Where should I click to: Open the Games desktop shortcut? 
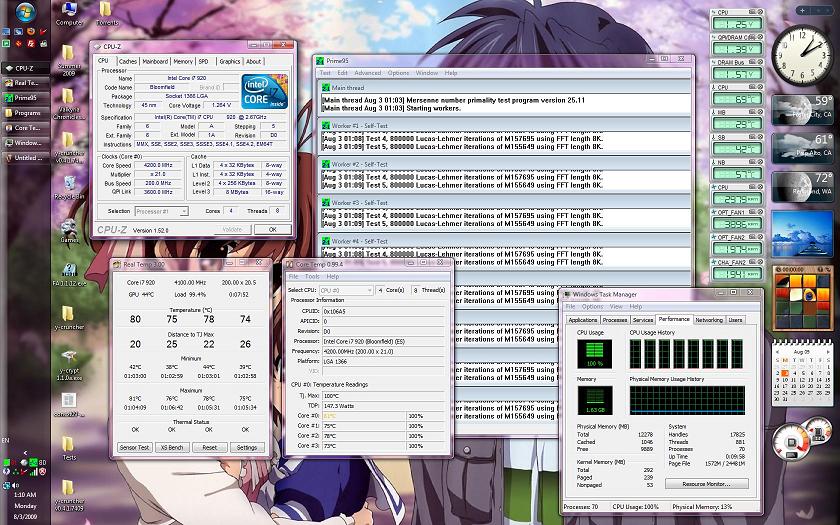click(69, 231)
